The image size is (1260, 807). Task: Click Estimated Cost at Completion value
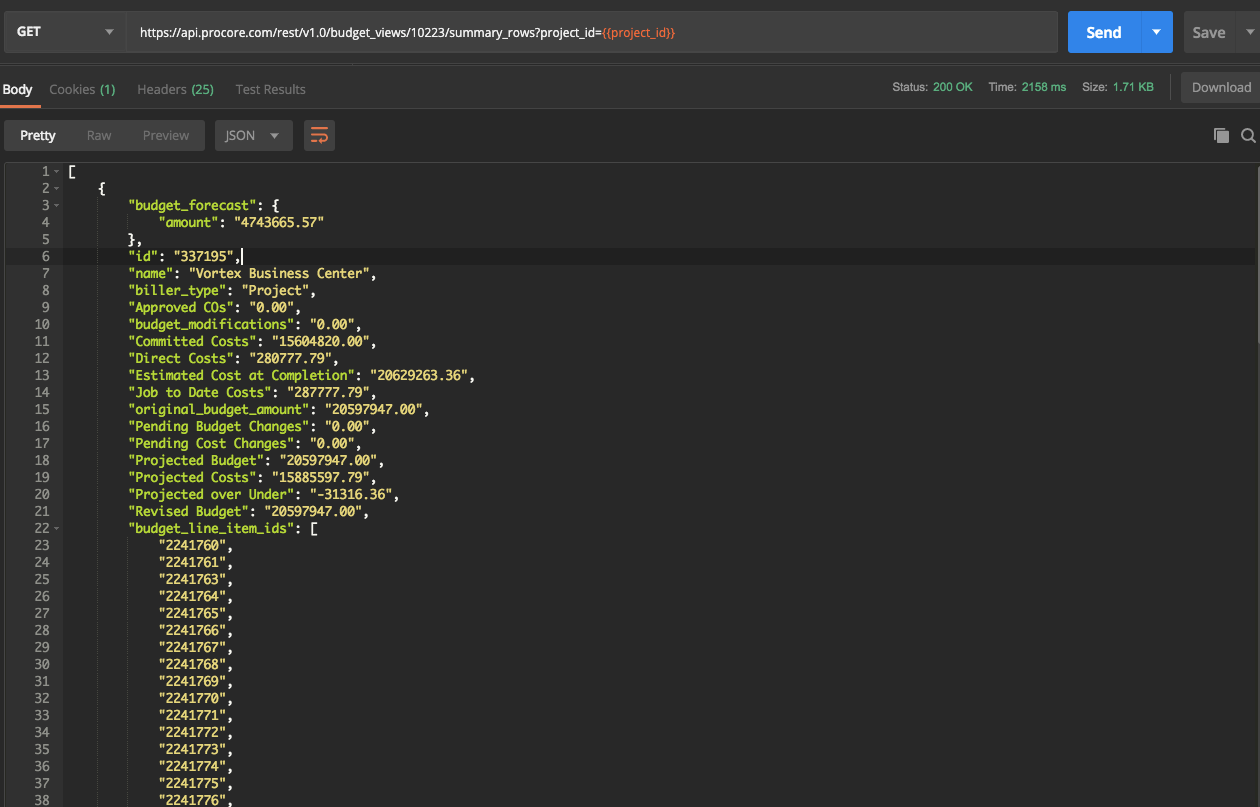(x=420, y=376)
